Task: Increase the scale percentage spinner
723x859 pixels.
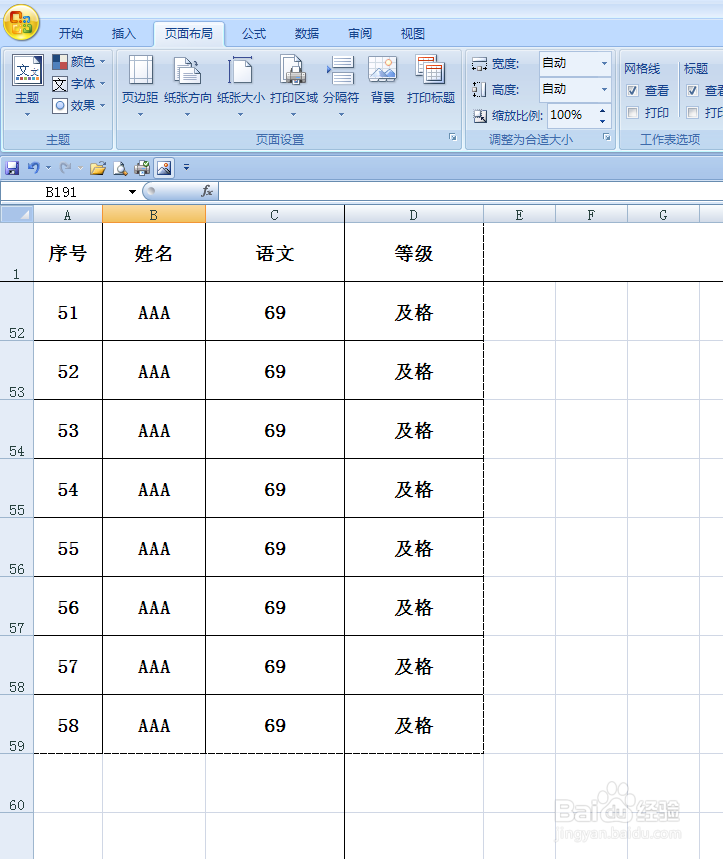Action: pos(602,110)
